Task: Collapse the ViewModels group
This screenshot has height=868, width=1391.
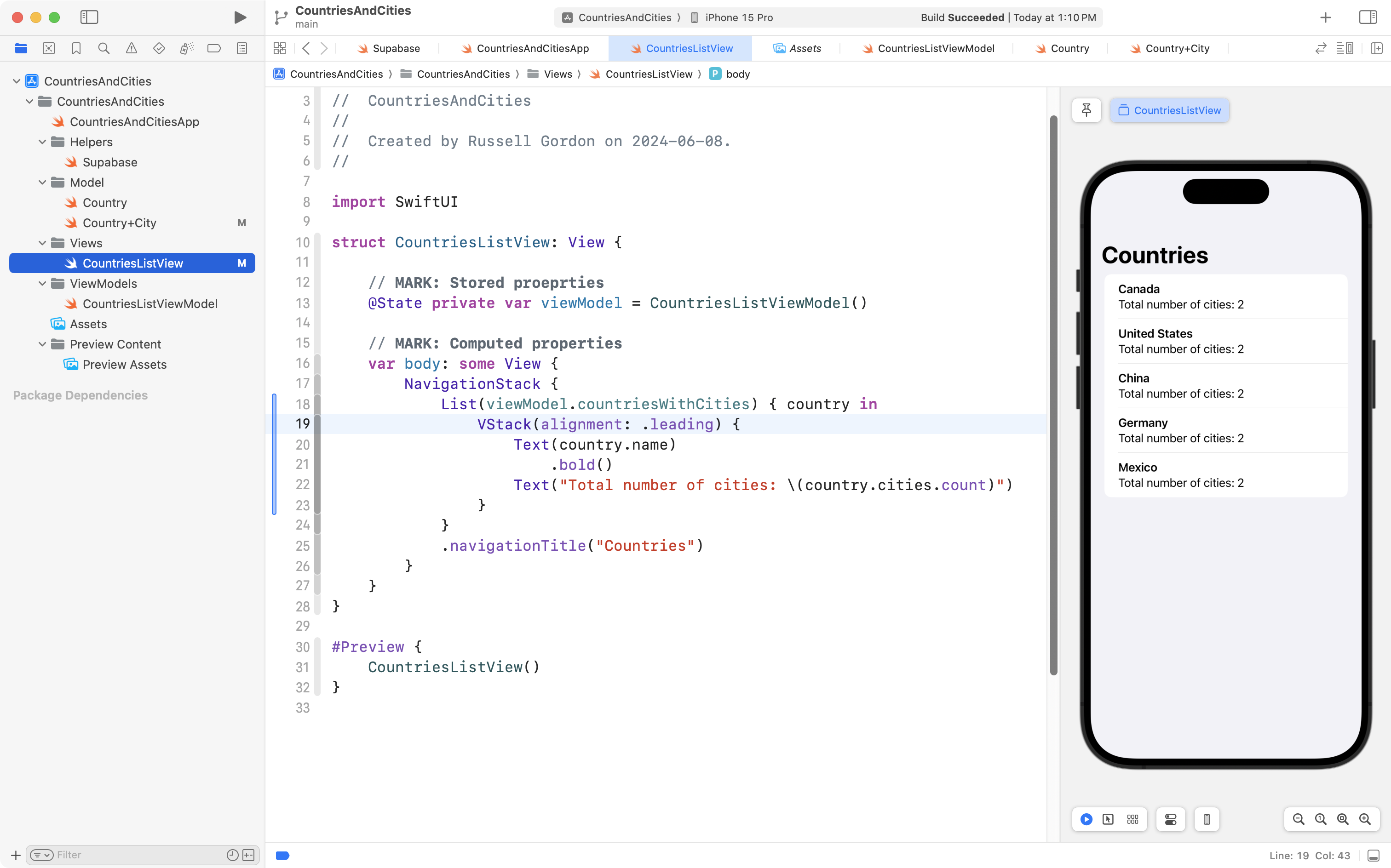Action: [42, 284]
